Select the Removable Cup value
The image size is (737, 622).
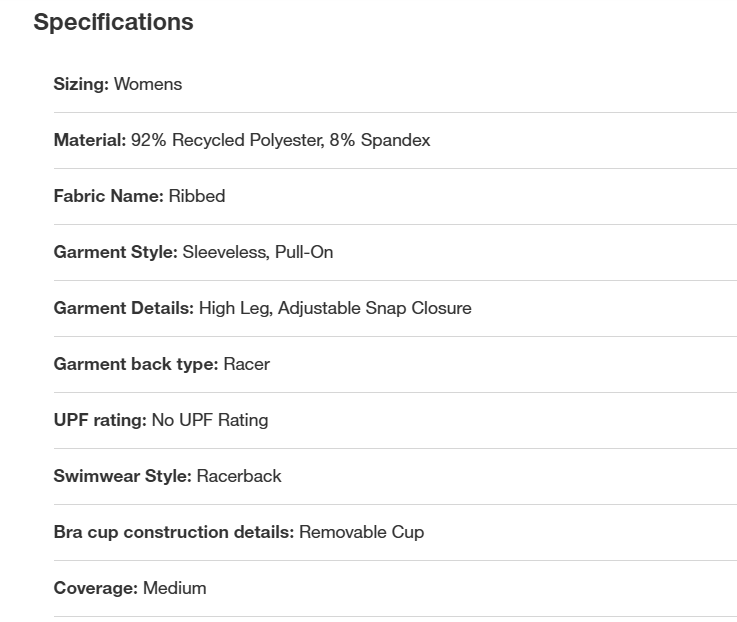coord(361,532)
